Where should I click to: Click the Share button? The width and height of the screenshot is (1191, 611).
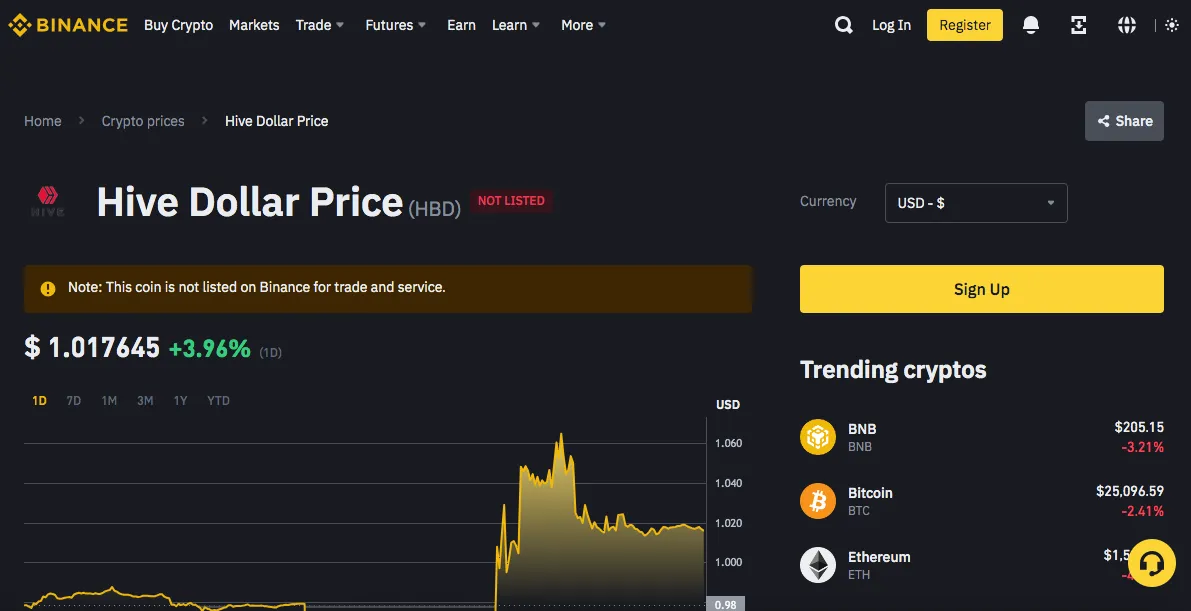coord(1124,121)
